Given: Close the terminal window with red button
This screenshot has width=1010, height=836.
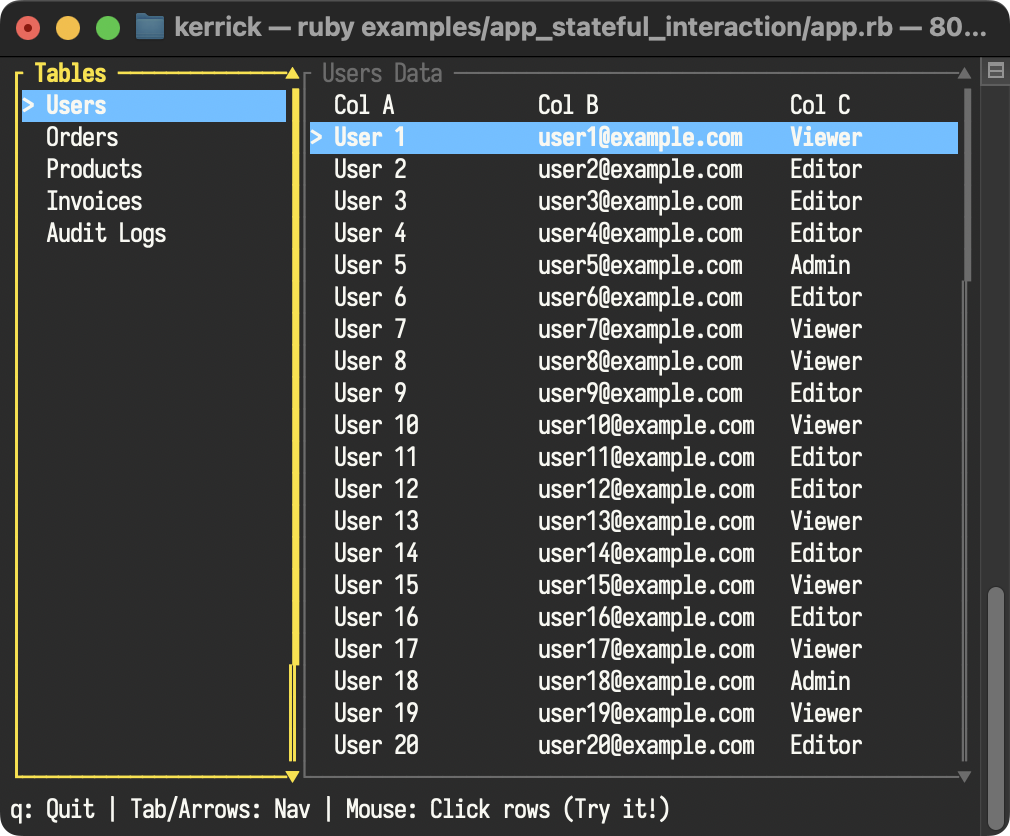Looking at the screenshot, I should (x=28, y=28).
